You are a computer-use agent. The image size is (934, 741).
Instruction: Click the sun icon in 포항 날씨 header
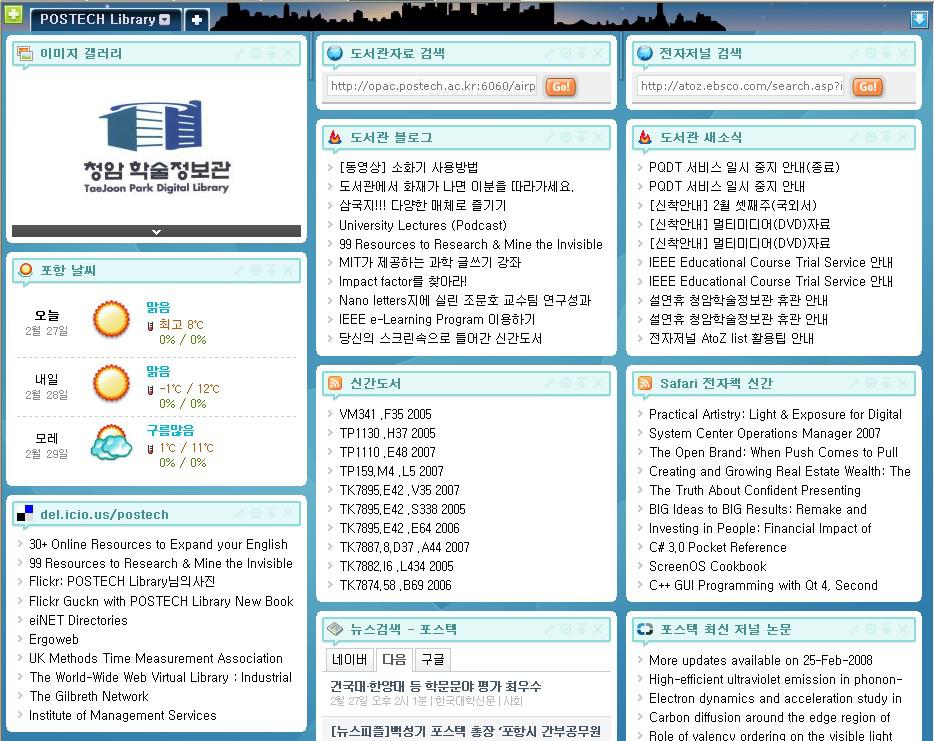pos(26,270)
